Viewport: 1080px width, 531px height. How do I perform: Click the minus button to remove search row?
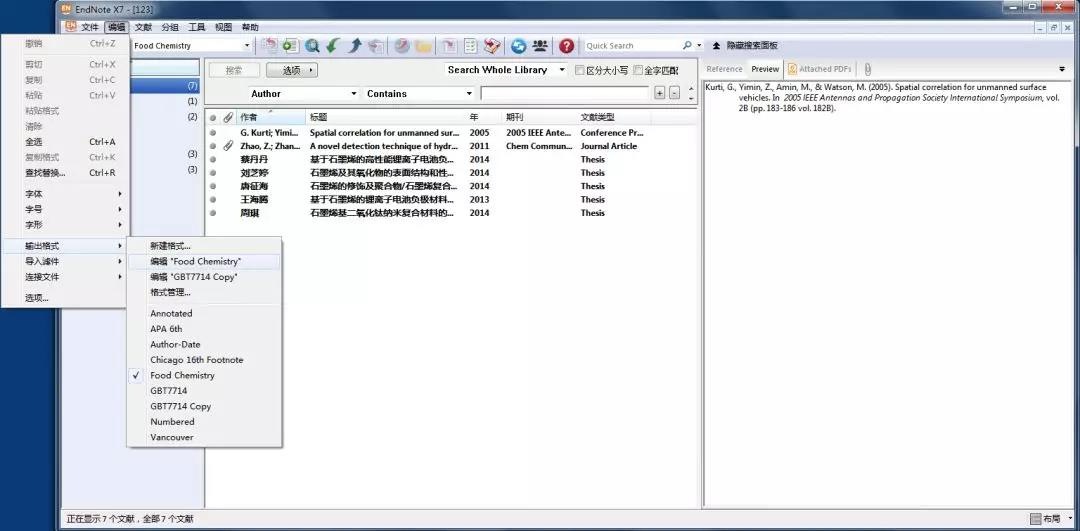click(674, 94)
